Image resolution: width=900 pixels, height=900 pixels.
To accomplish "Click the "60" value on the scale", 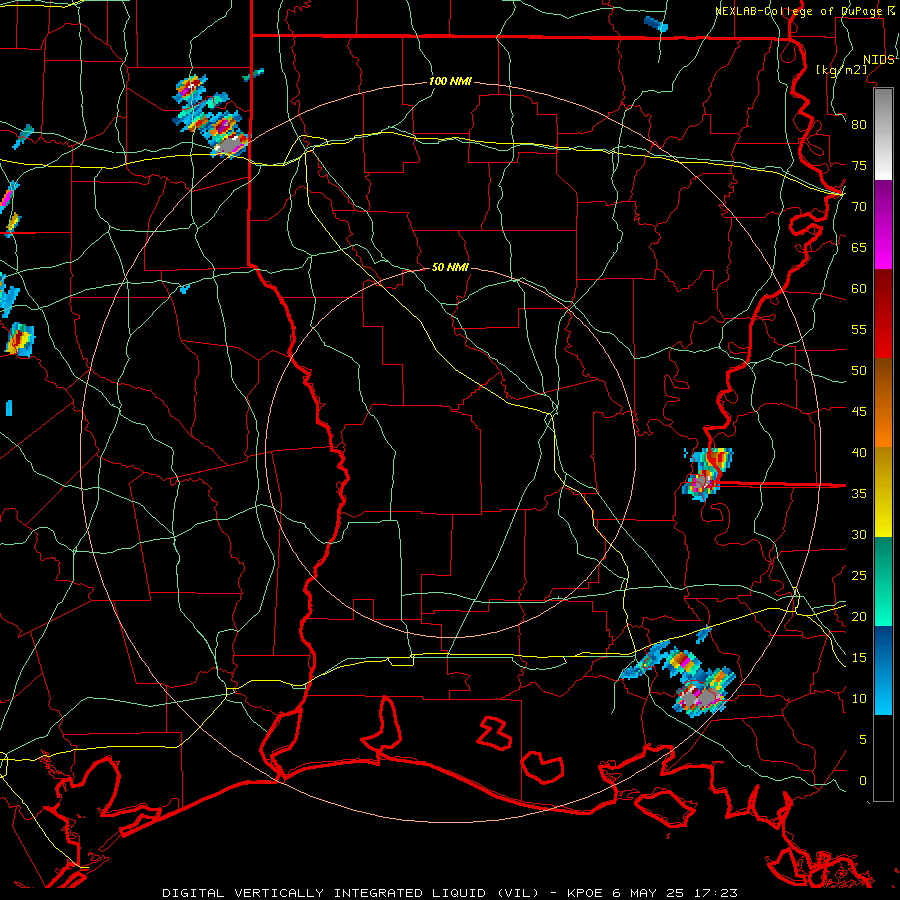I will [859, 288].
